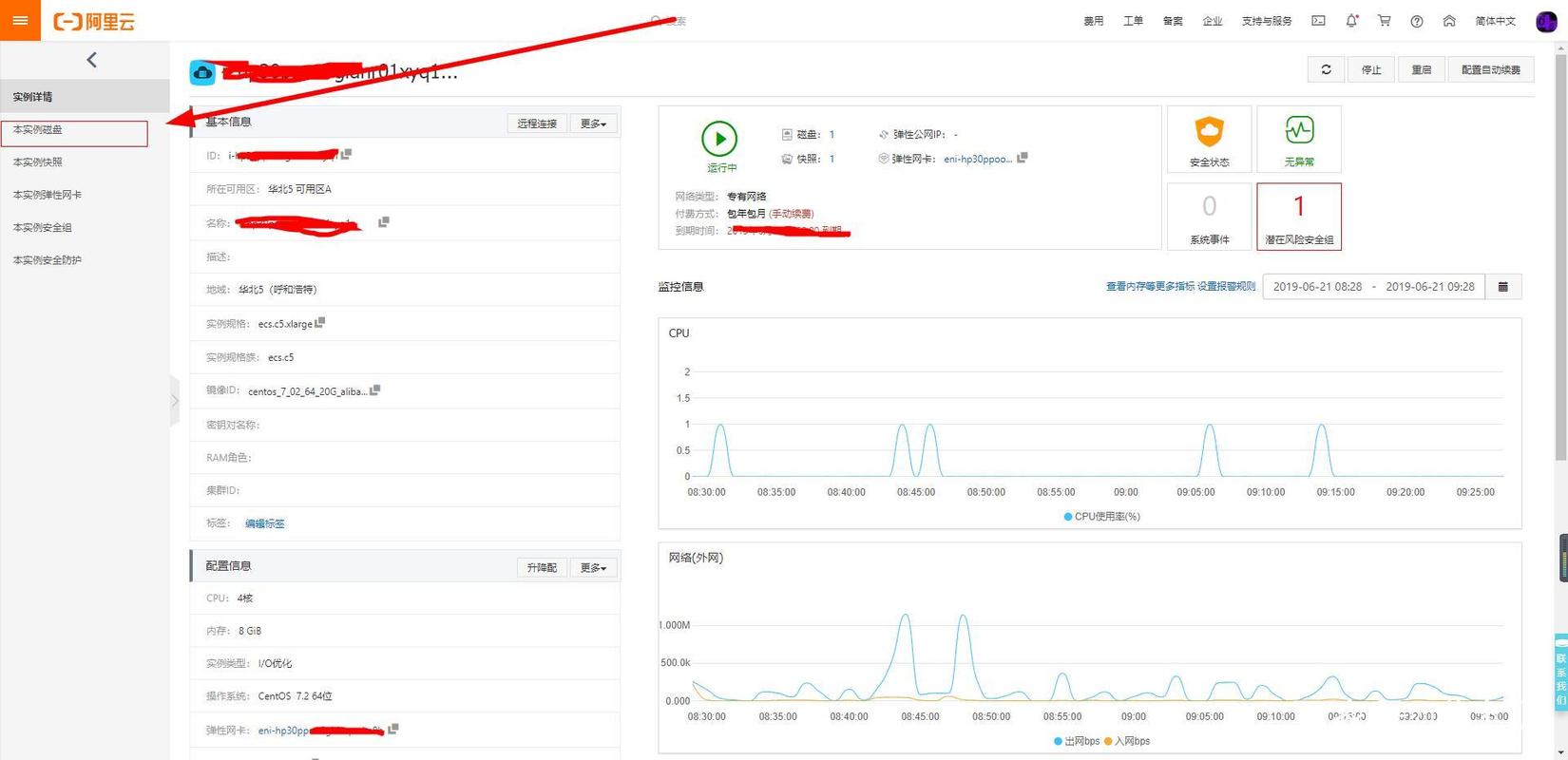Open the 费用 header menu

click(x=1094, y=21)
